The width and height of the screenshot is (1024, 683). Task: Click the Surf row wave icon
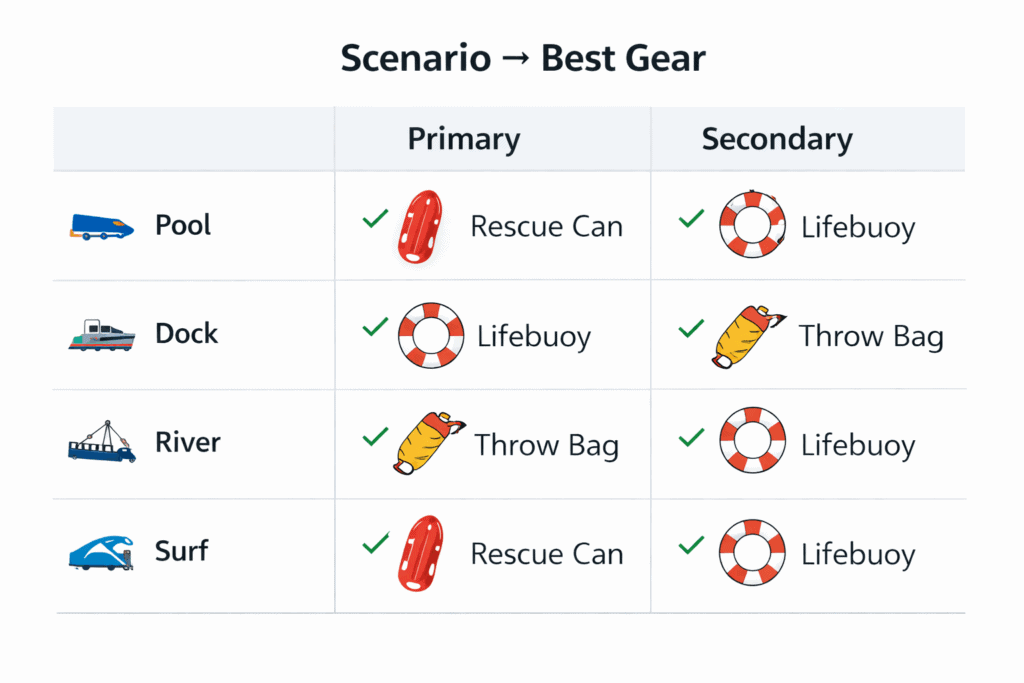pos(101,552)
